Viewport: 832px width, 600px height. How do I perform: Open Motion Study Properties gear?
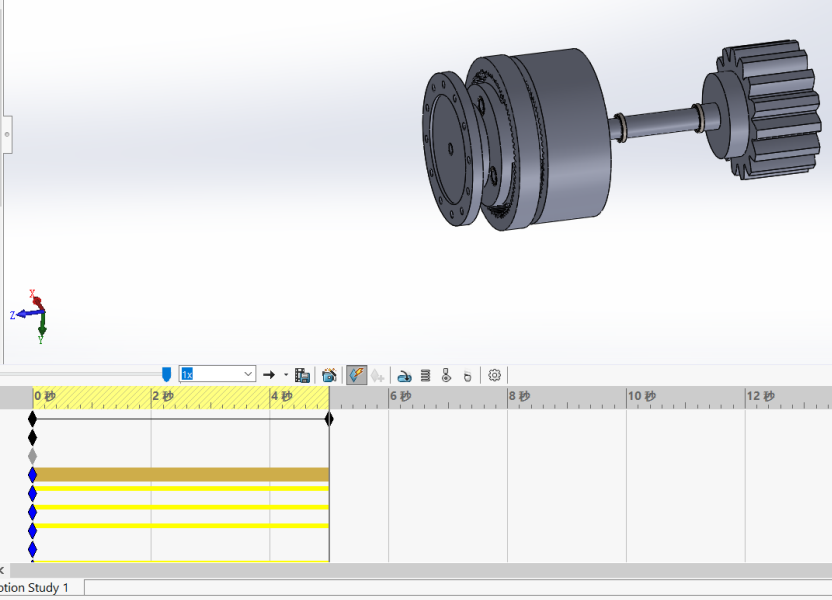[494, 375]
